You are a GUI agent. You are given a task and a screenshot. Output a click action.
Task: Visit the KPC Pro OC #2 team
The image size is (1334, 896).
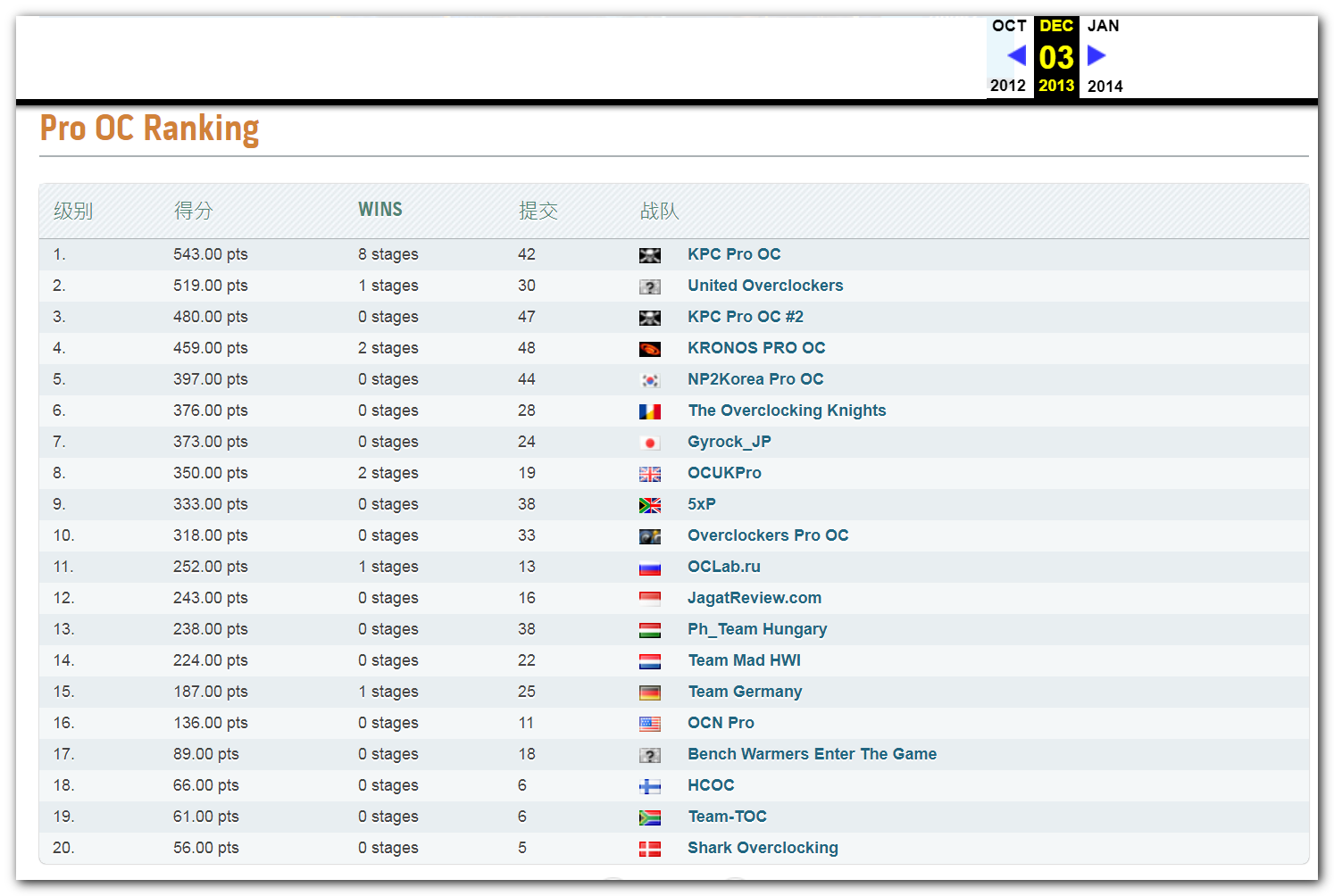746,317
